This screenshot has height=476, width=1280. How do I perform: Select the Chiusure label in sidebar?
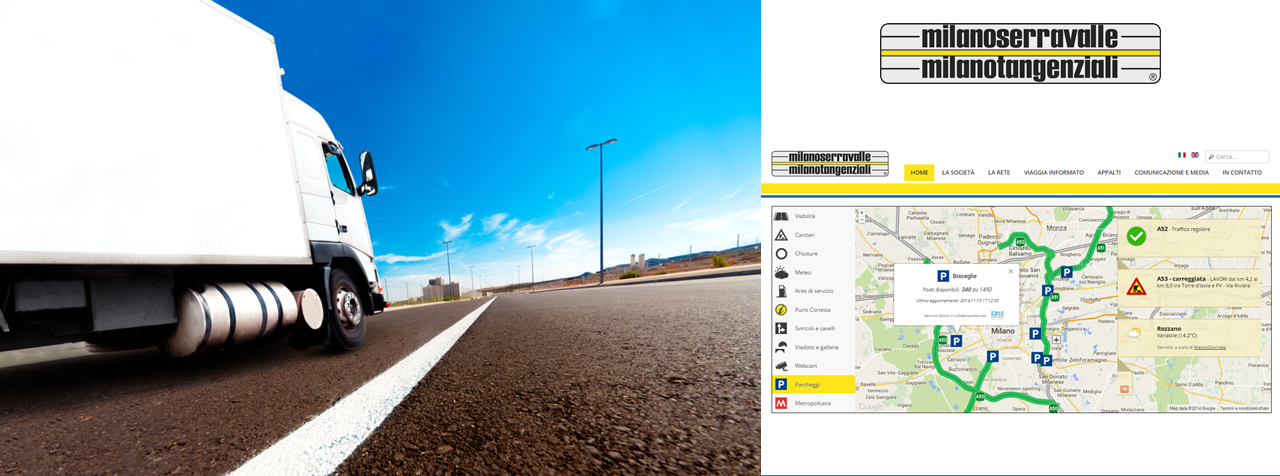(x=806, y=253)
